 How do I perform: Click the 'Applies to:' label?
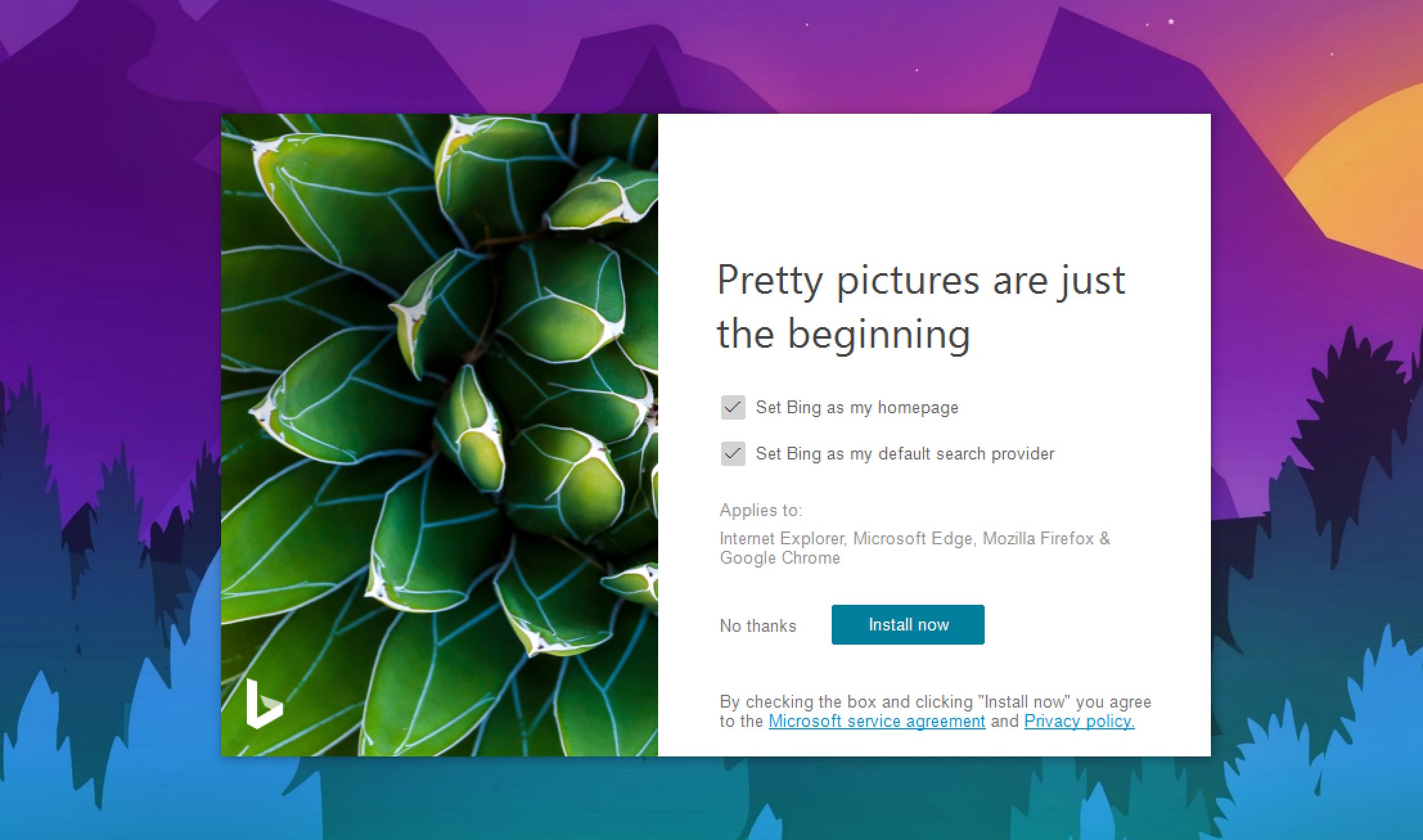(x=761, y=510)
